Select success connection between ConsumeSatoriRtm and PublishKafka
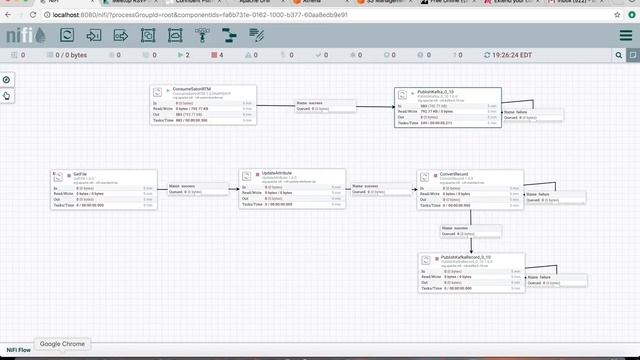Viewport: 640px width, 360px height. 325,106
